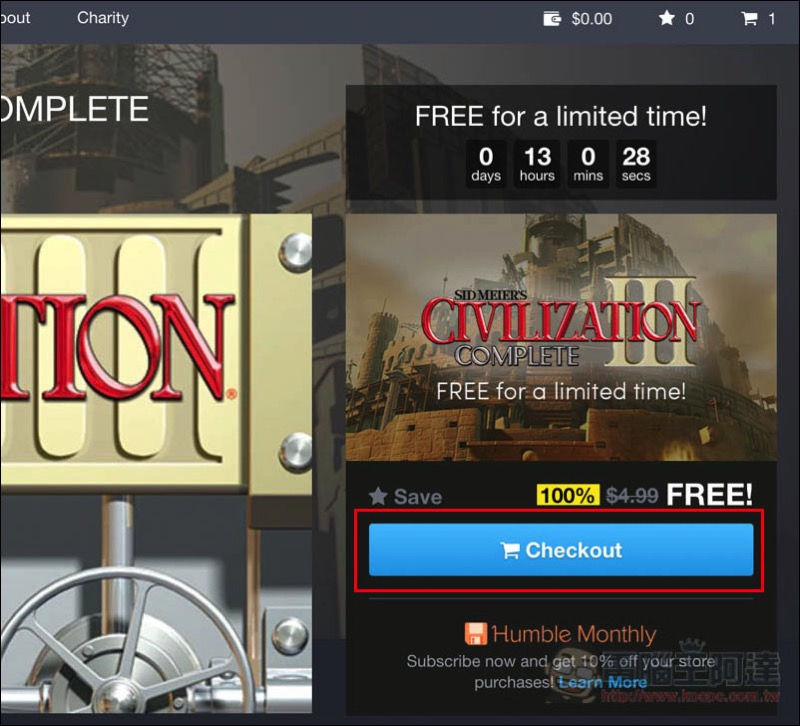The height and width of the screenshot is (726, 800).
Task: Save the game to wishlist
Action: click(406, 496)
